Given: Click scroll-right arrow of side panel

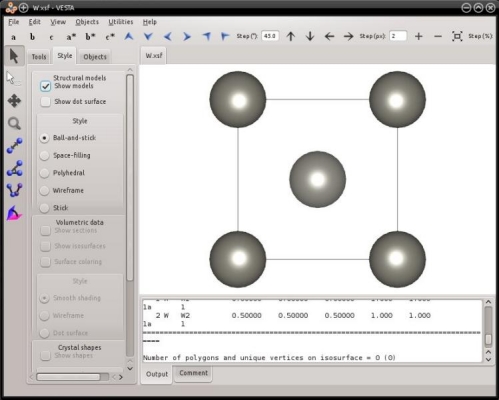Looking at the screenshot, I should click(121, 377).
